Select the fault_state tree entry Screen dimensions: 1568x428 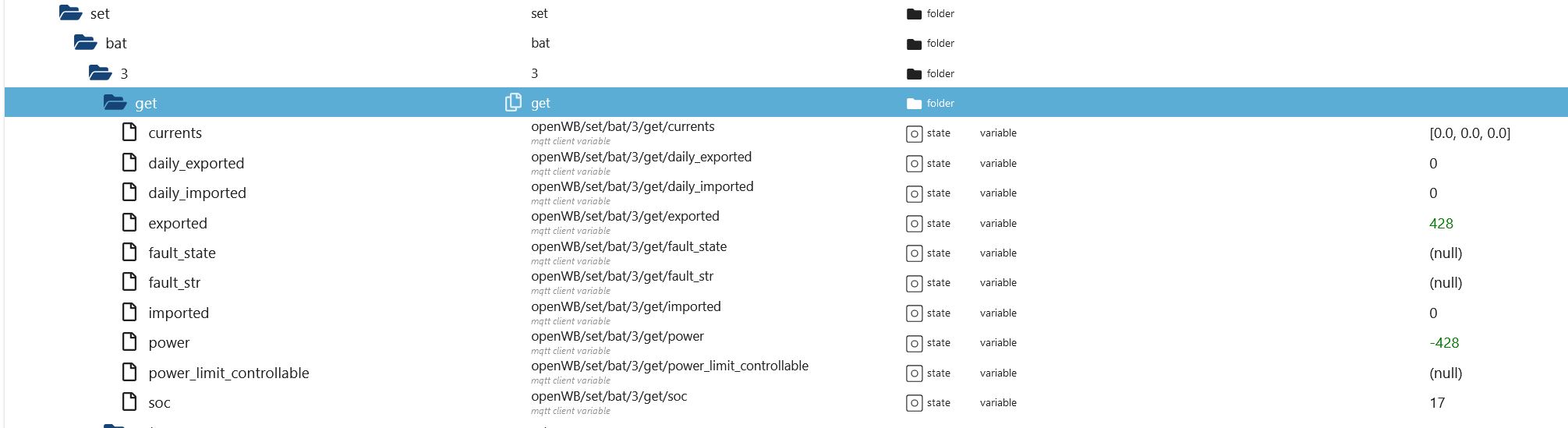click(x=182, y=253)
